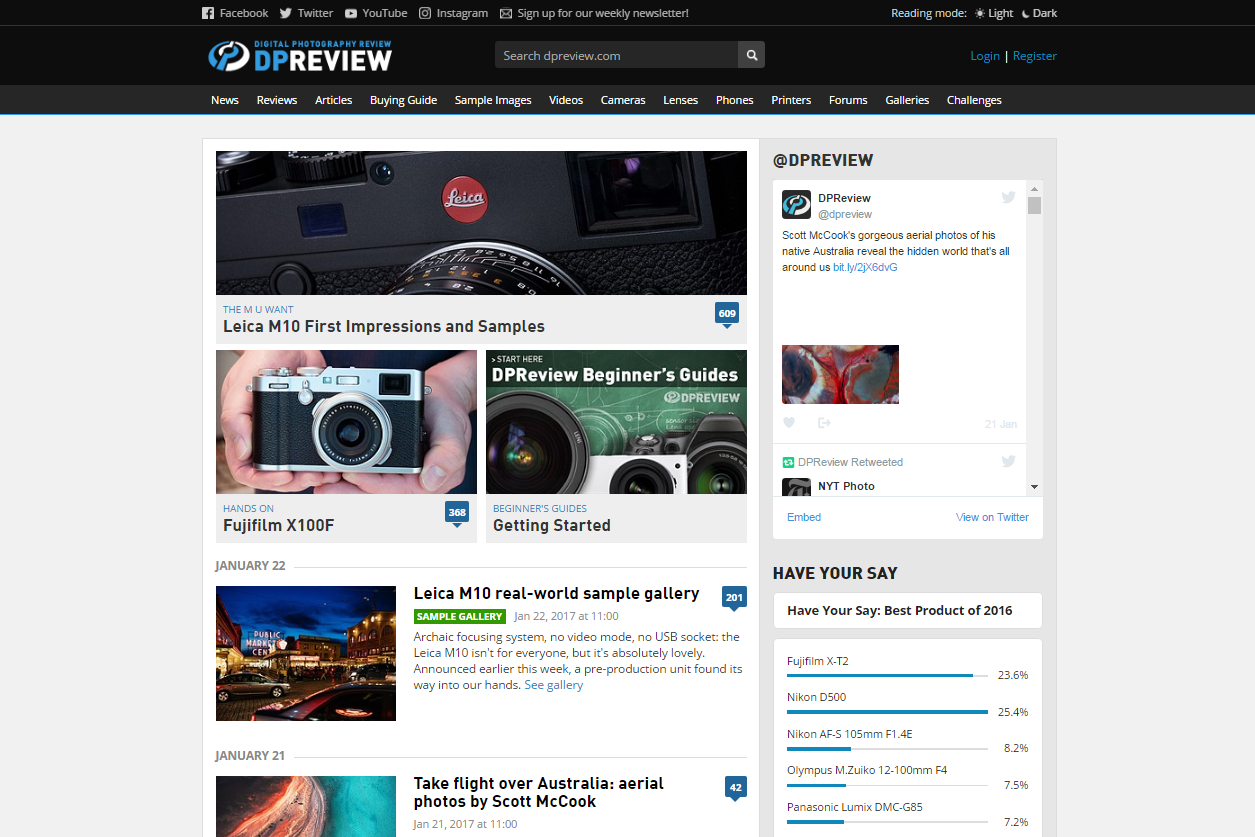Screen dimensions: 1255x837
Task: Click the NYT Photo avatar
Action: 796,487
